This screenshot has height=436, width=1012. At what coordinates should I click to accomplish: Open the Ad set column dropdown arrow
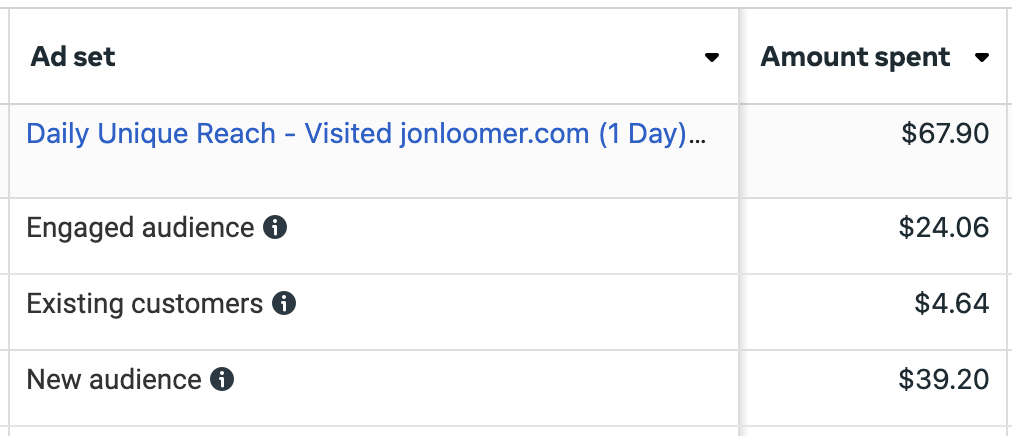[712, 57]
